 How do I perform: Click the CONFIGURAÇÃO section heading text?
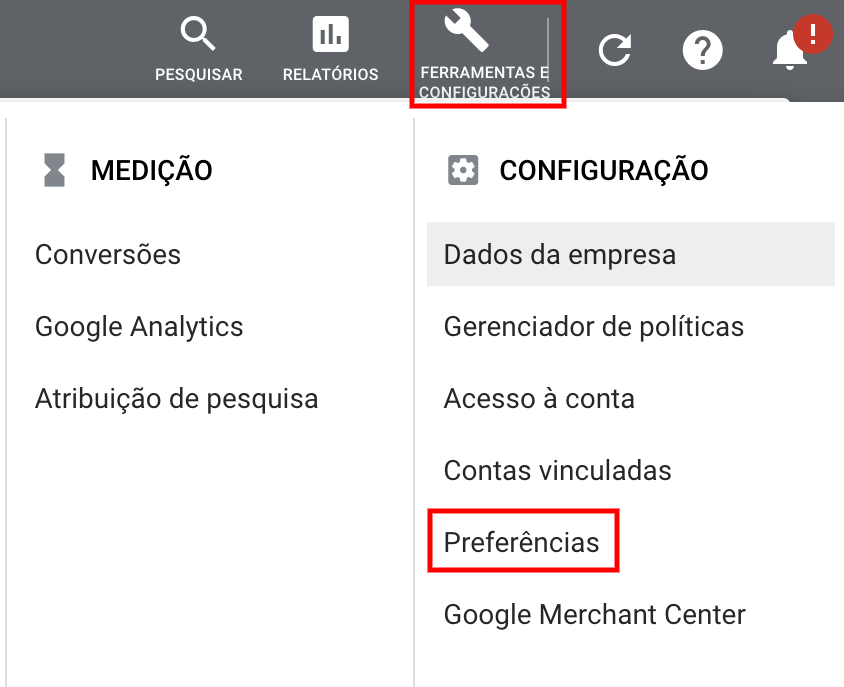coord(604,170)
